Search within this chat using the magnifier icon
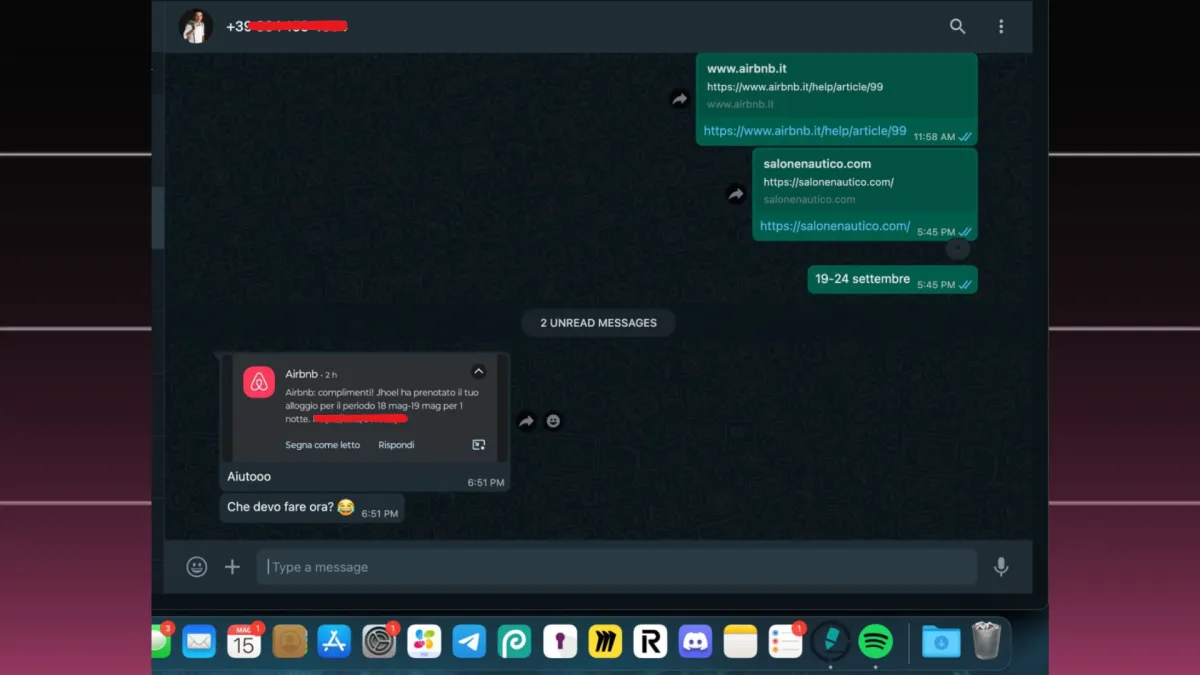 pyautogui.click(x=958, y=27)
